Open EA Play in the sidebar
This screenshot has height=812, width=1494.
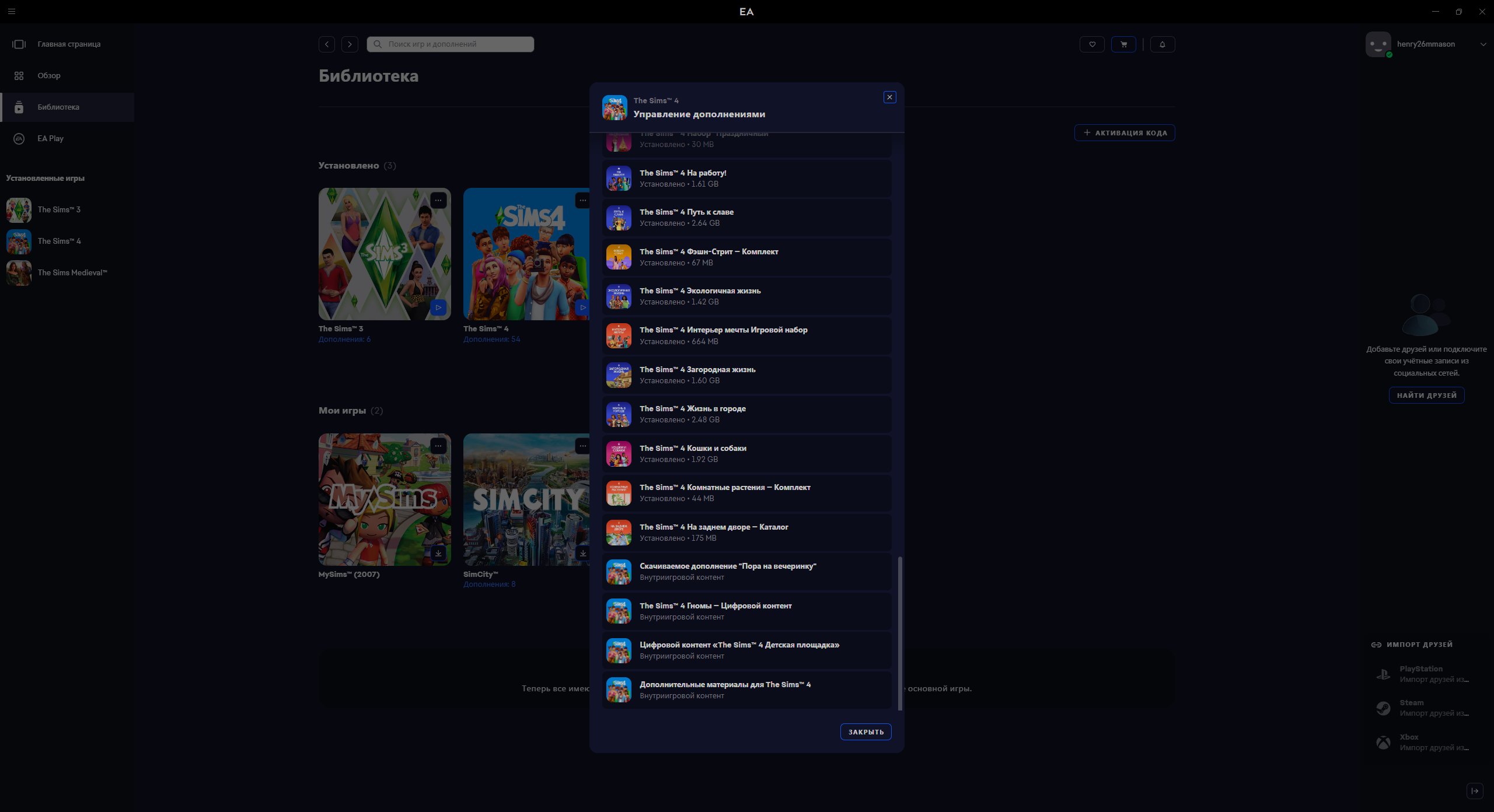tap(67, 139)
